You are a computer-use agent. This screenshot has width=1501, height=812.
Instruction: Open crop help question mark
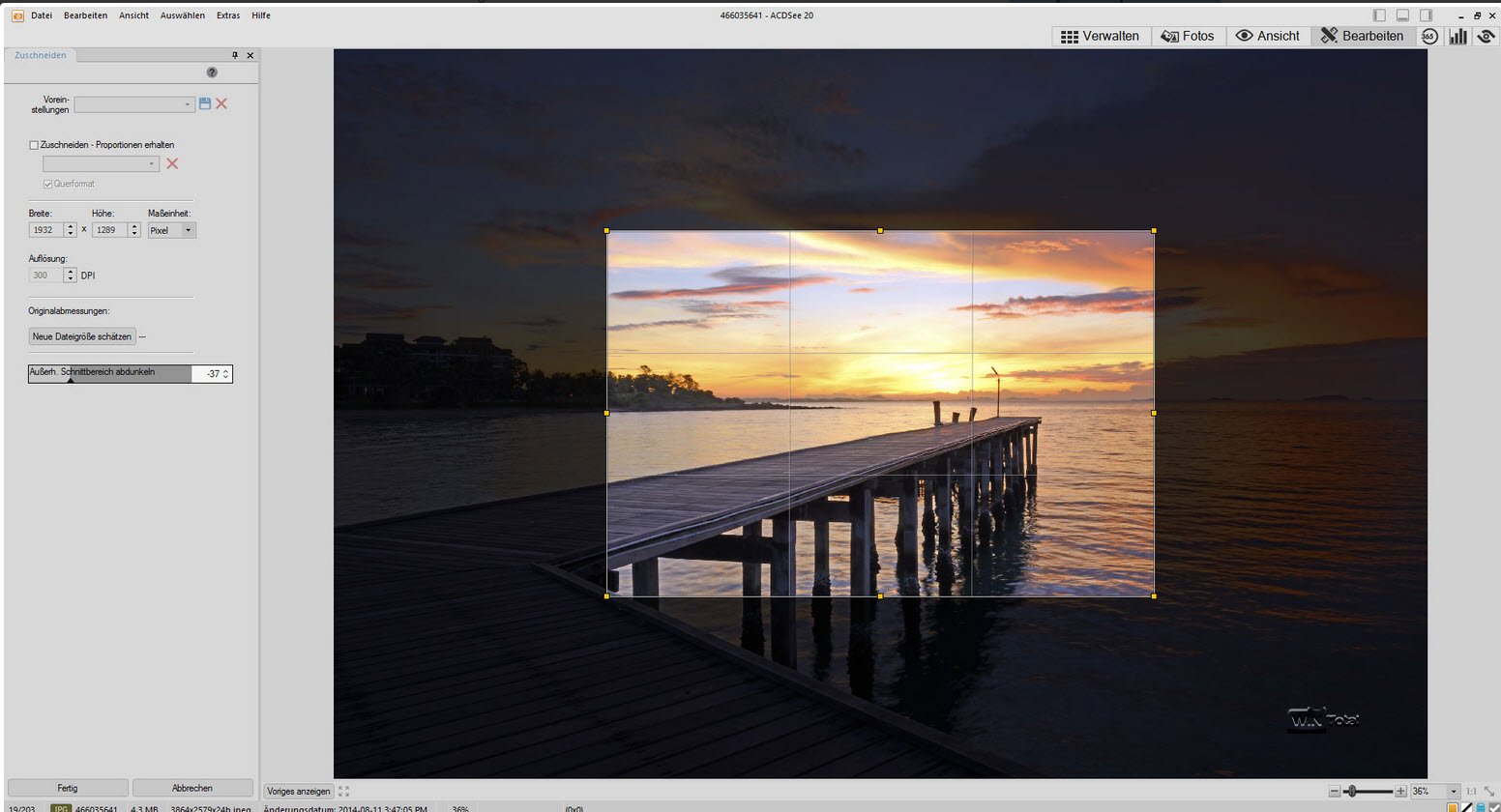pos(212,72)
